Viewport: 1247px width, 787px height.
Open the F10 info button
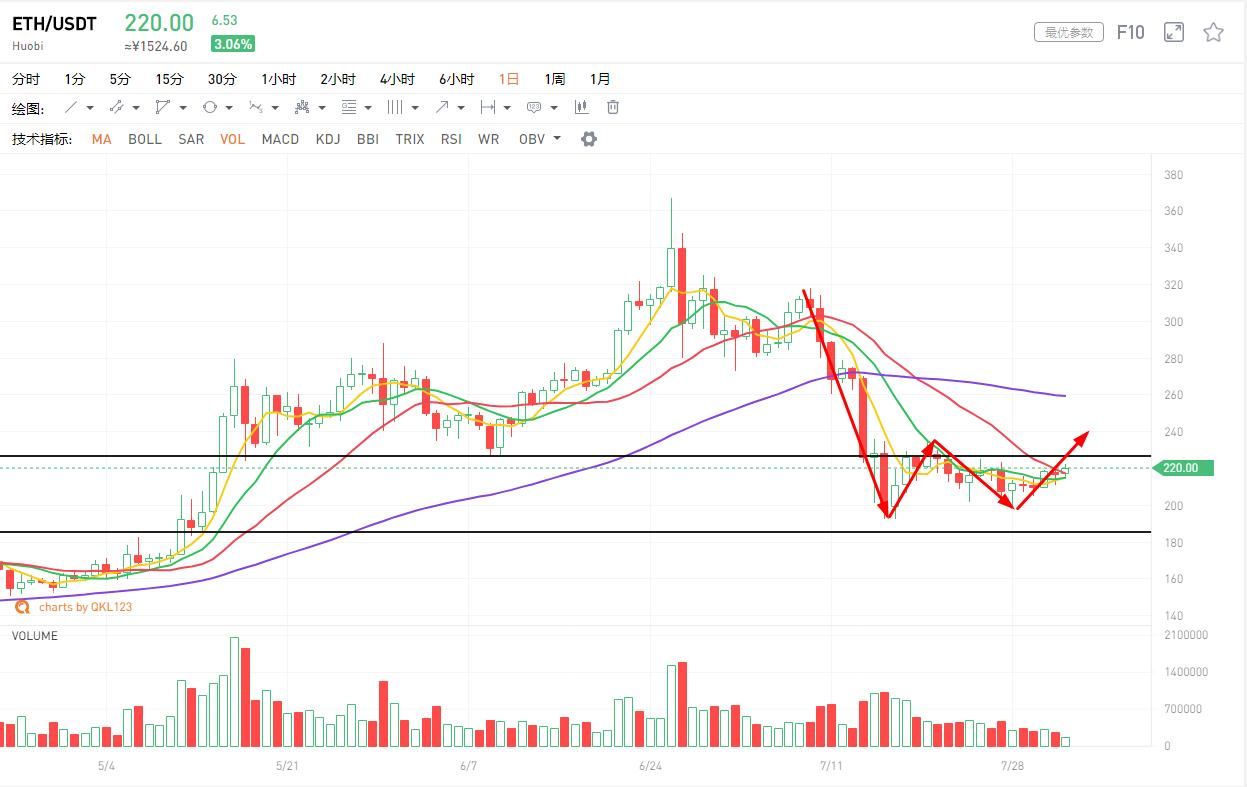tap(1130, 32)
